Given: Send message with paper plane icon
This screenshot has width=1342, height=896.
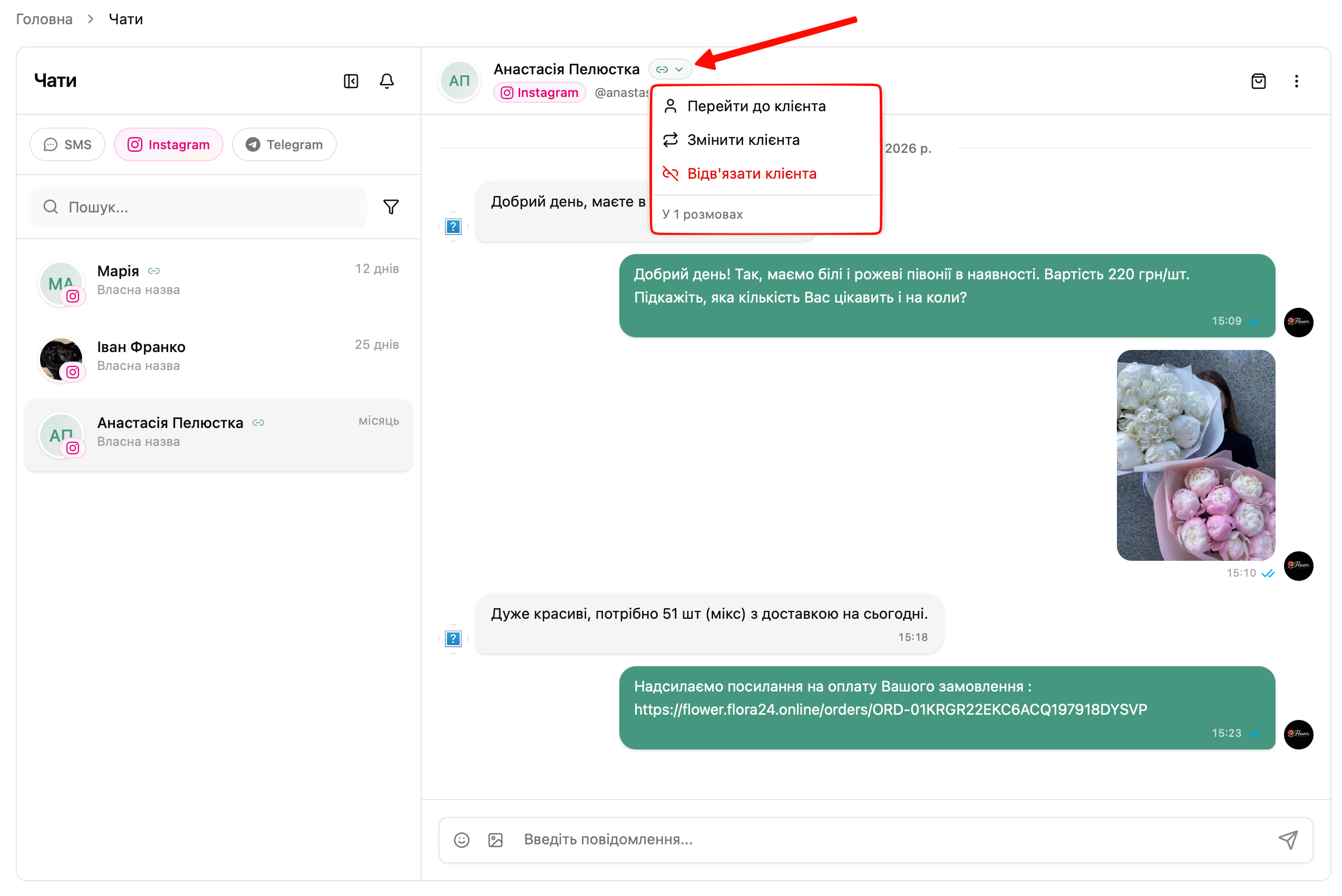Looking at the screenshot, I should (x=1288, y=840).
